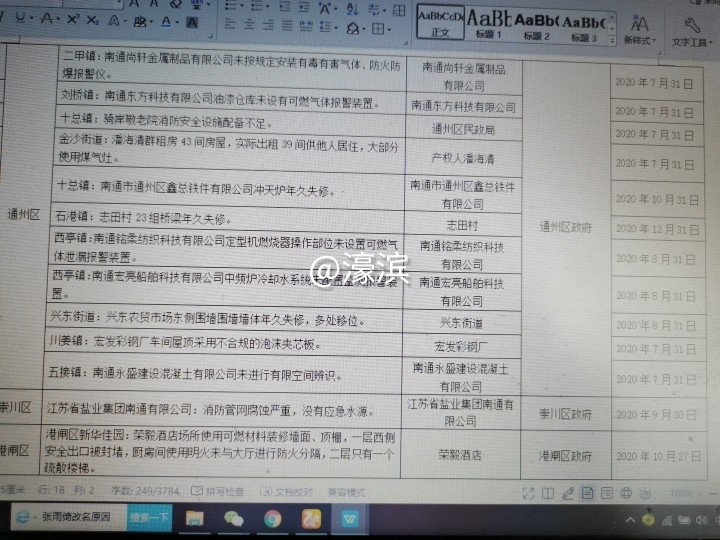
Task: Center align paragraph
Action: coord(249,25)
